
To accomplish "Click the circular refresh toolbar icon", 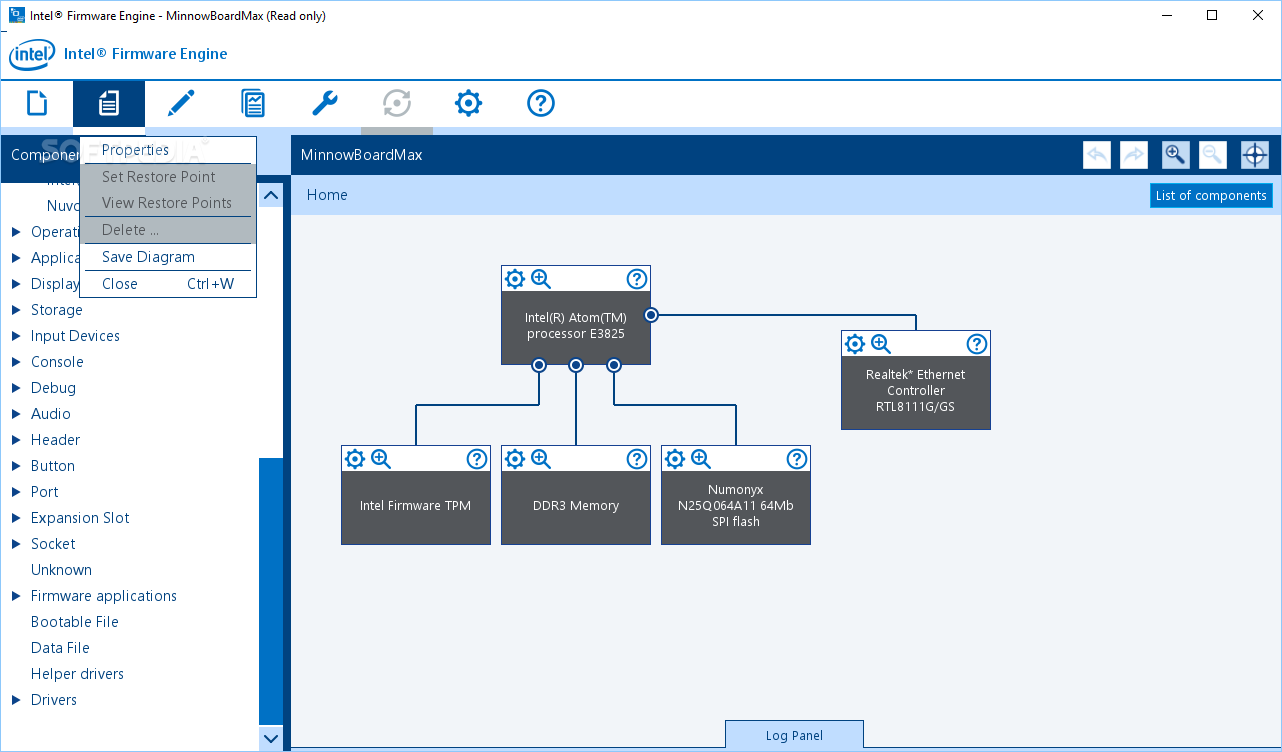I will pyautogui.click(x=397, y=103).
